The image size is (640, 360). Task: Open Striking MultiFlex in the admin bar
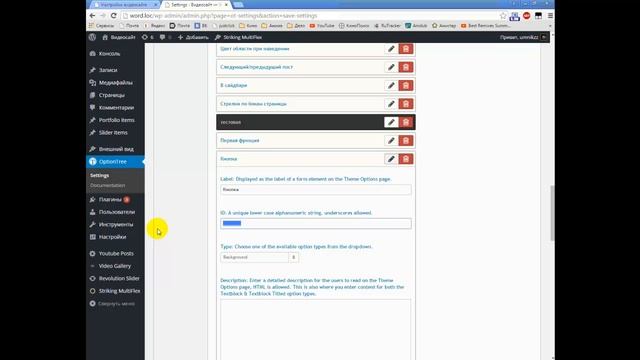pos(238,37)
